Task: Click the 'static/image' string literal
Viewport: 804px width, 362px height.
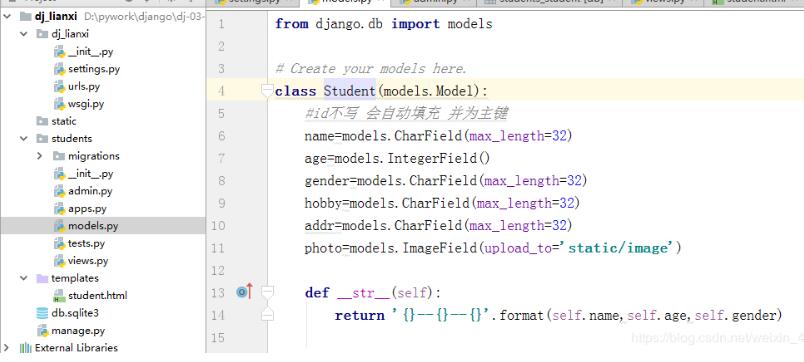Action: [619, 248]
